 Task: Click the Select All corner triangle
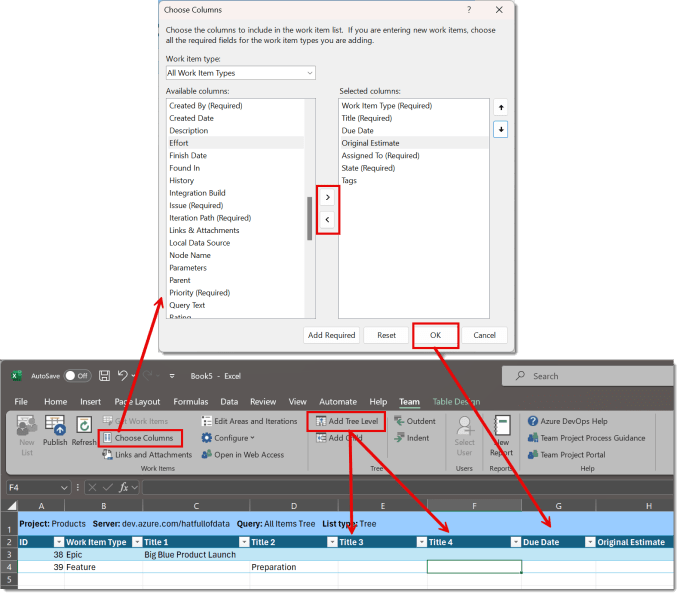[12, 506]
